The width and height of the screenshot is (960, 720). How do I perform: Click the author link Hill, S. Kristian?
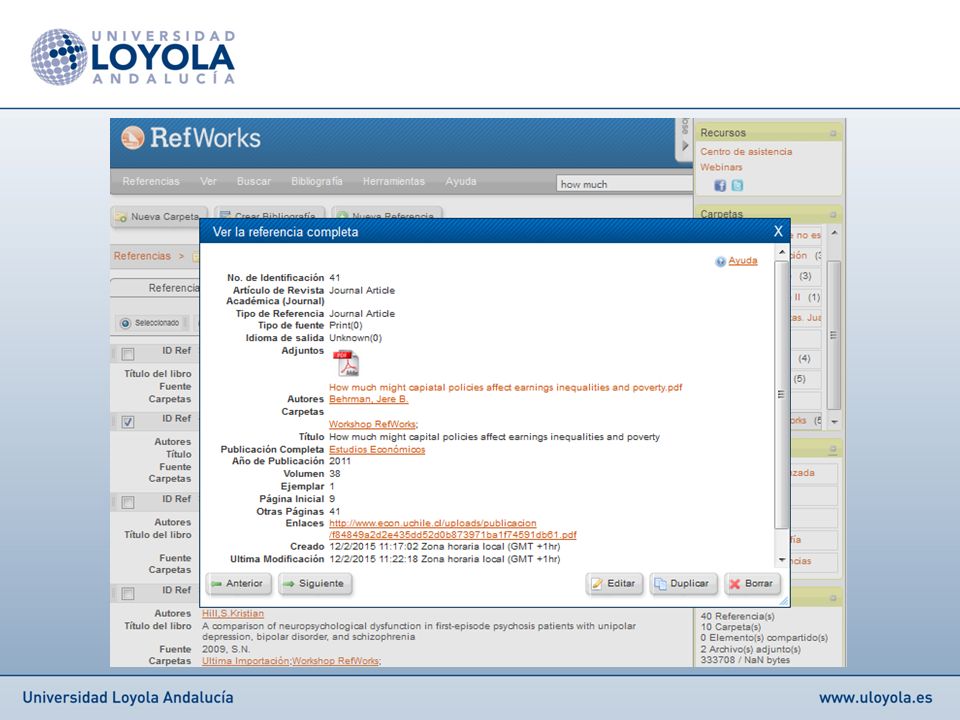pos(233,613)
